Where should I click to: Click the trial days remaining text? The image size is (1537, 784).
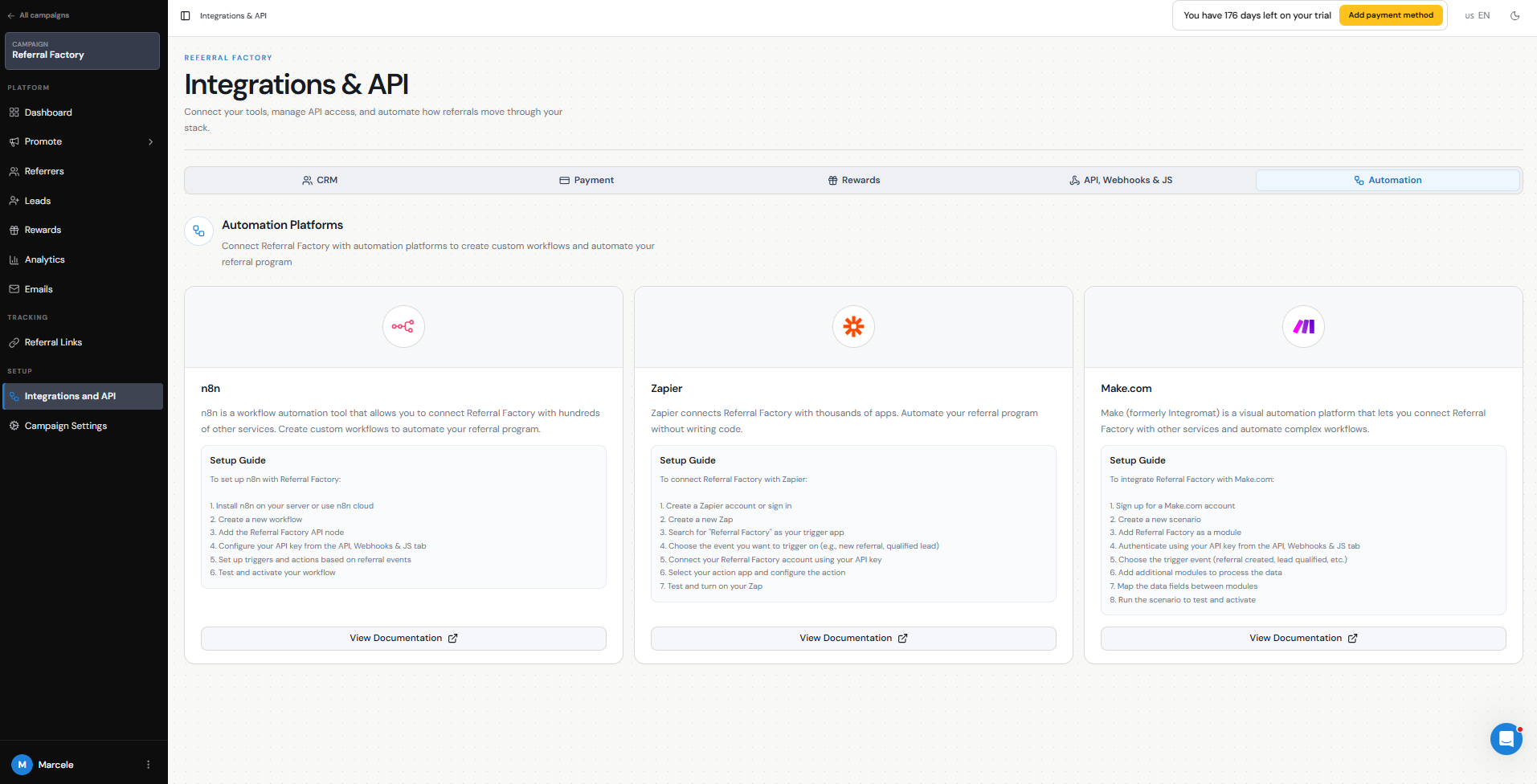tap(1257, 15)
